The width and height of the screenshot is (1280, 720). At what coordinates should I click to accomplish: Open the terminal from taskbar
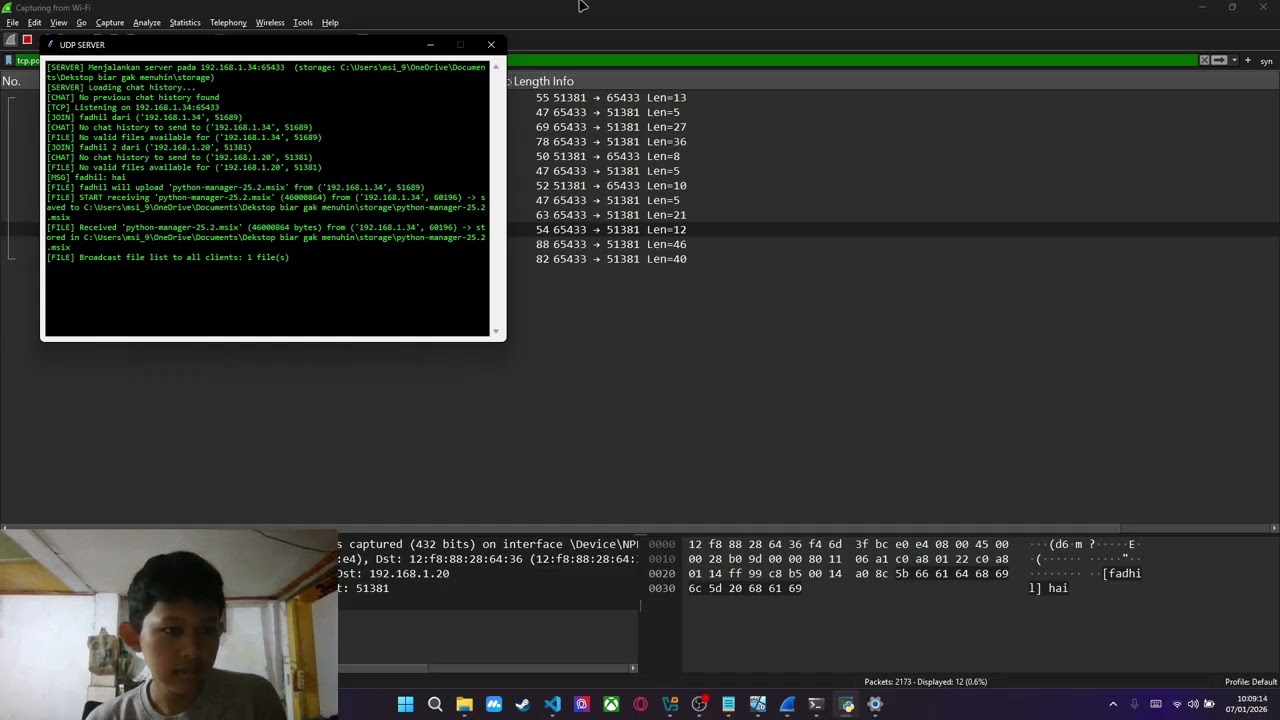click(816, 704)
